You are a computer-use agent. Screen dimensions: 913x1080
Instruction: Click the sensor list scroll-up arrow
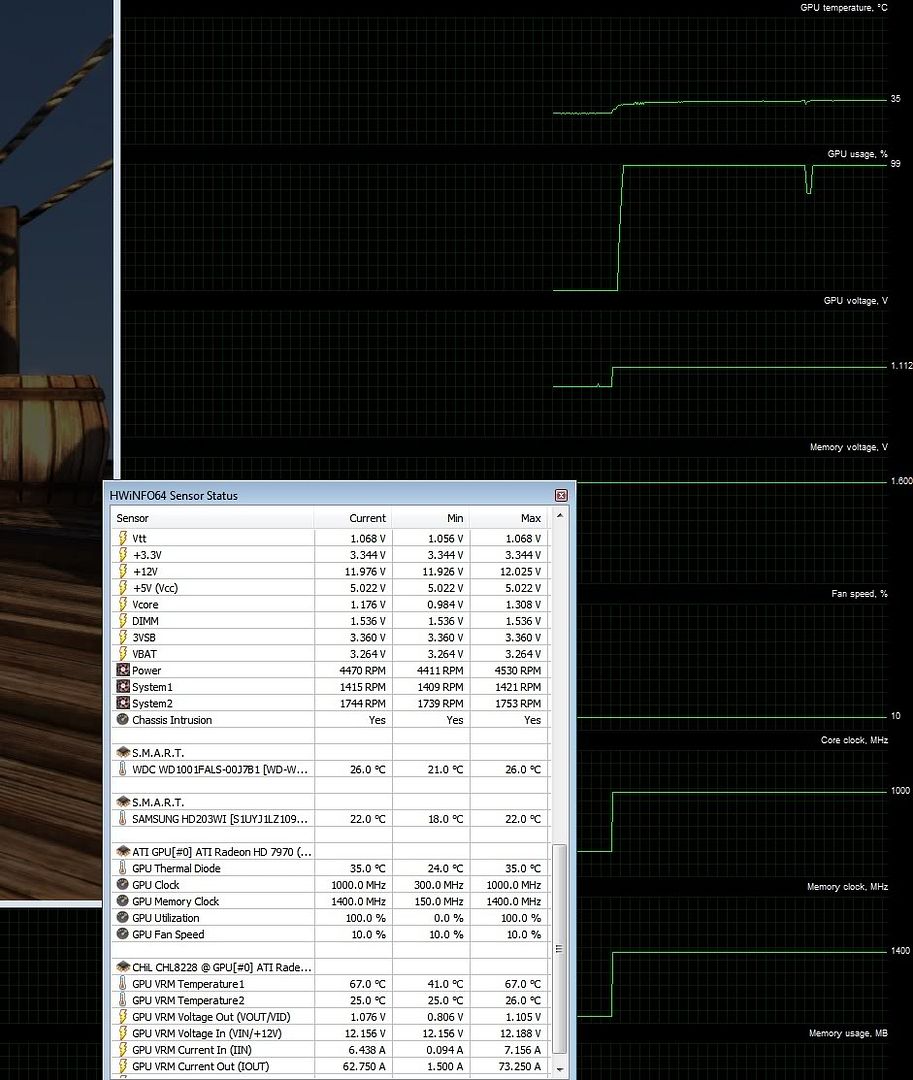(560, 515)
